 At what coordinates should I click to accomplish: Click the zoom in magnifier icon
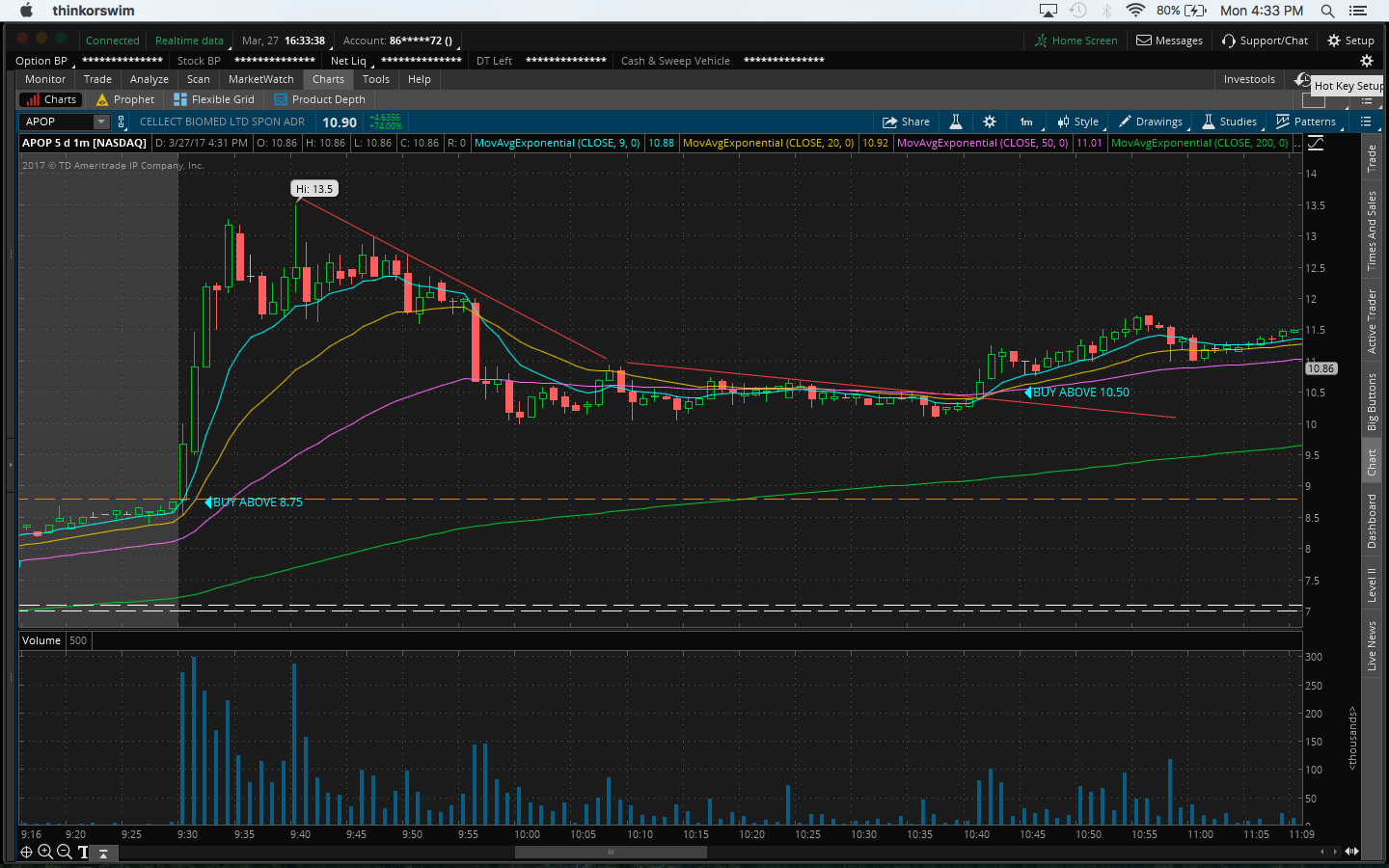pyautogui.click(x=45, y=852)
